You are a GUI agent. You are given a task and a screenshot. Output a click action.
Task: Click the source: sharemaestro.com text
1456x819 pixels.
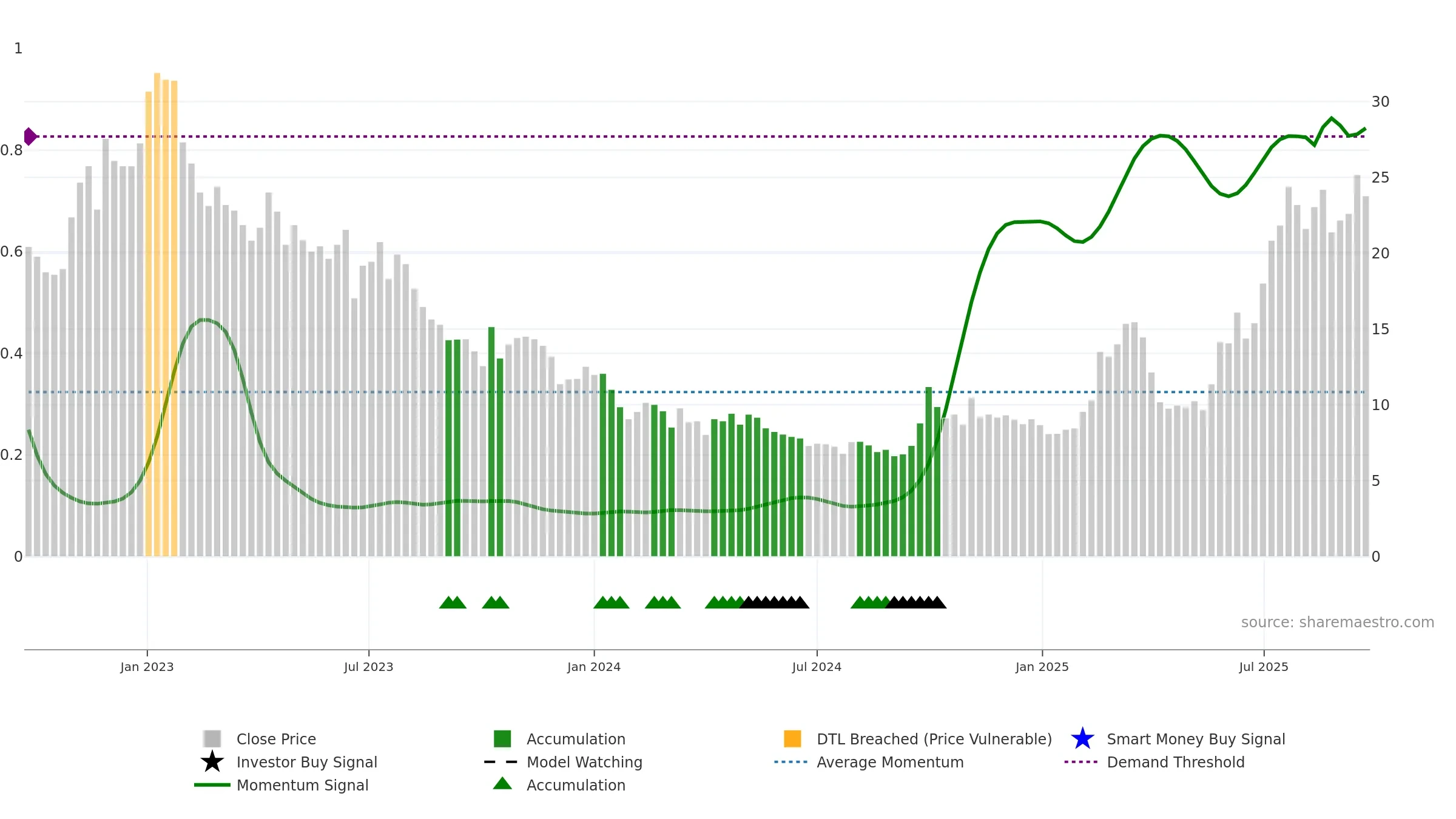(1337, 622)
